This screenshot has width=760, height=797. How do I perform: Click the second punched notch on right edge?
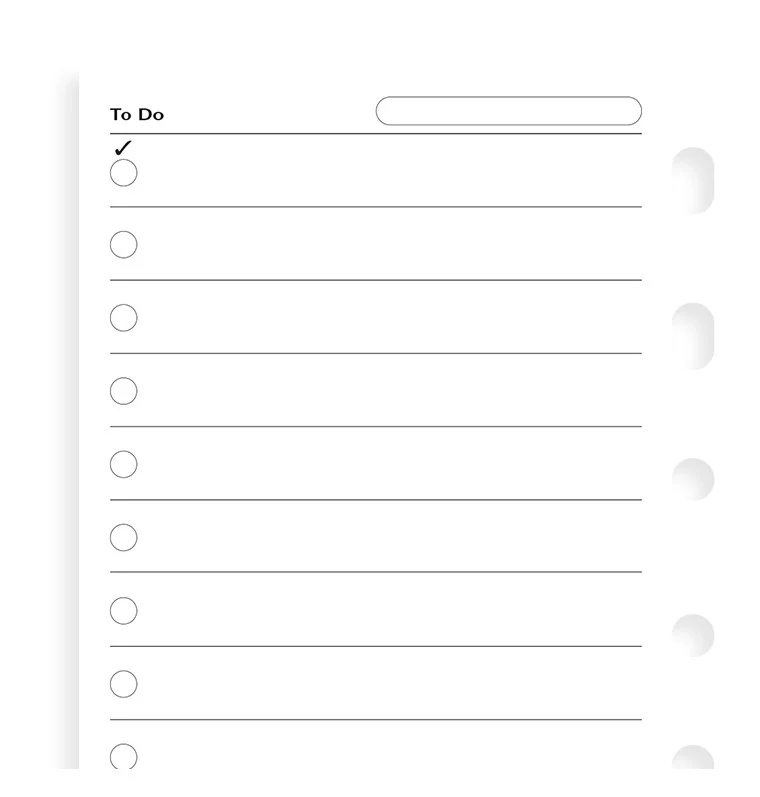693,336
